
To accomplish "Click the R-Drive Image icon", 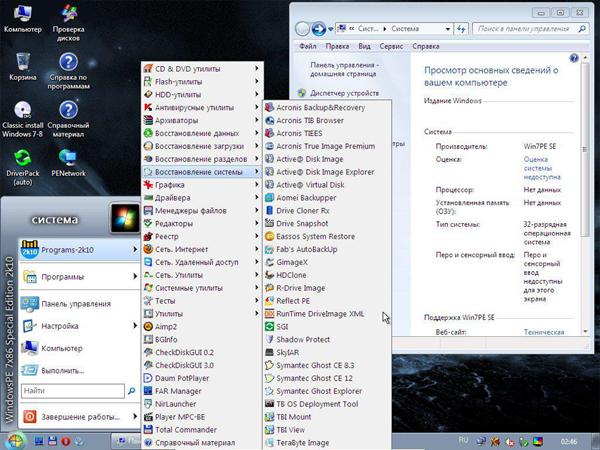I will coord(269,288).
